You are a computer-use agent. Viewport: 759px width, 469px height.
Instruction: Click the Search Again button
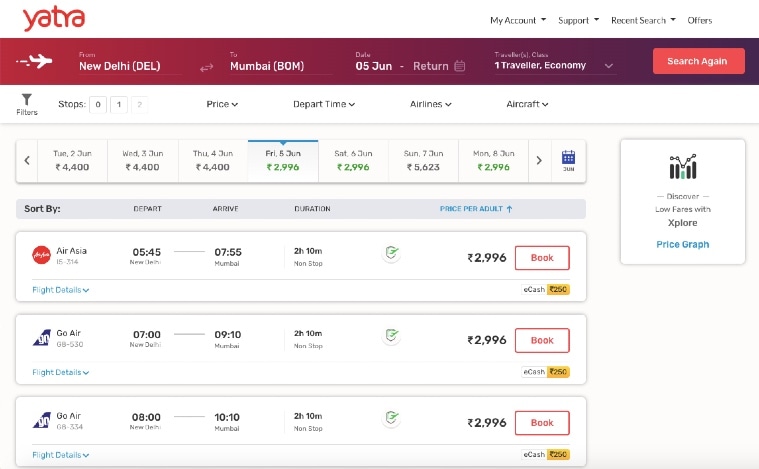pos(698,61)
